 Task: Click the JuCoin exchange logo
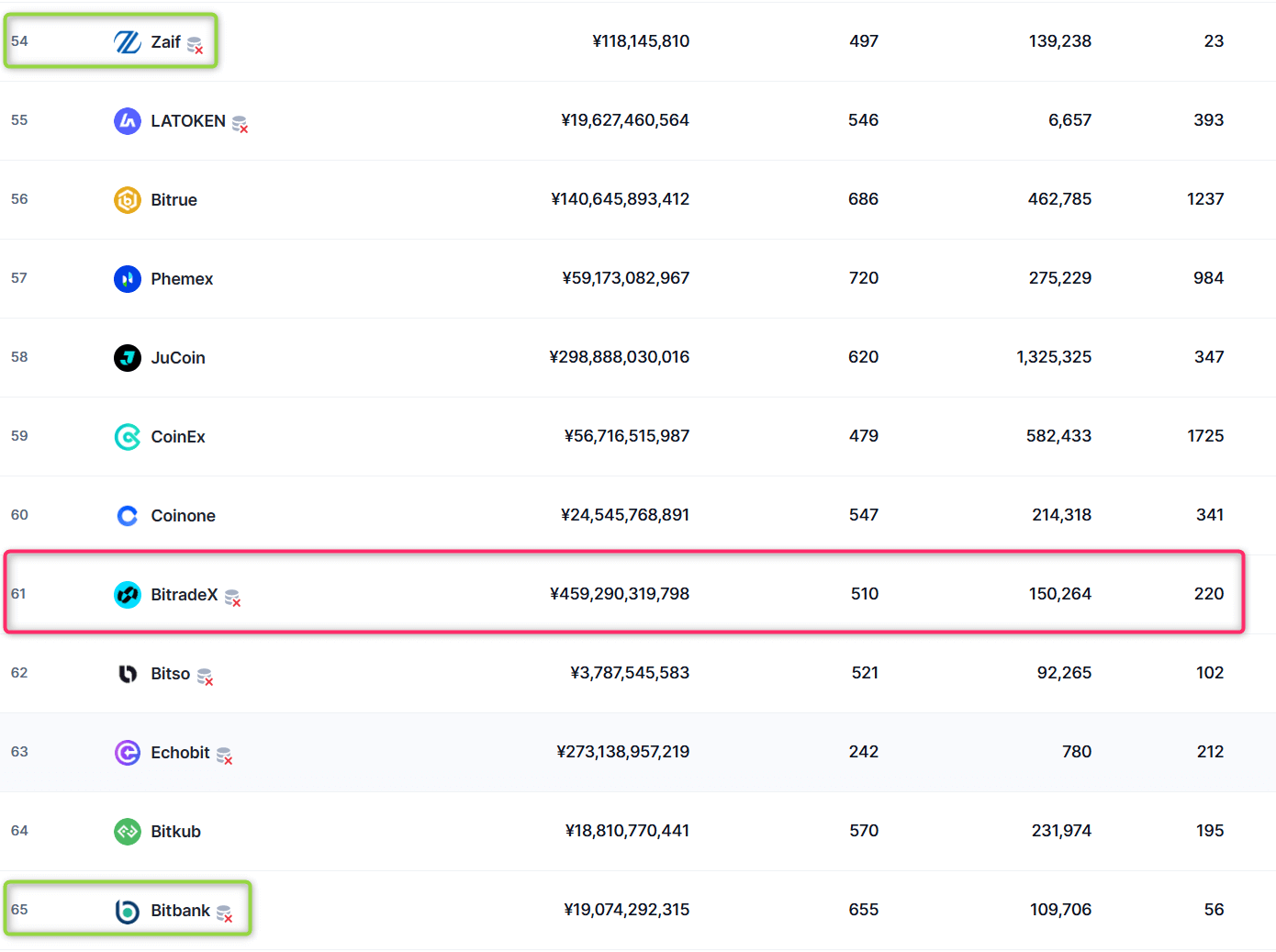[x=127, y=358]
